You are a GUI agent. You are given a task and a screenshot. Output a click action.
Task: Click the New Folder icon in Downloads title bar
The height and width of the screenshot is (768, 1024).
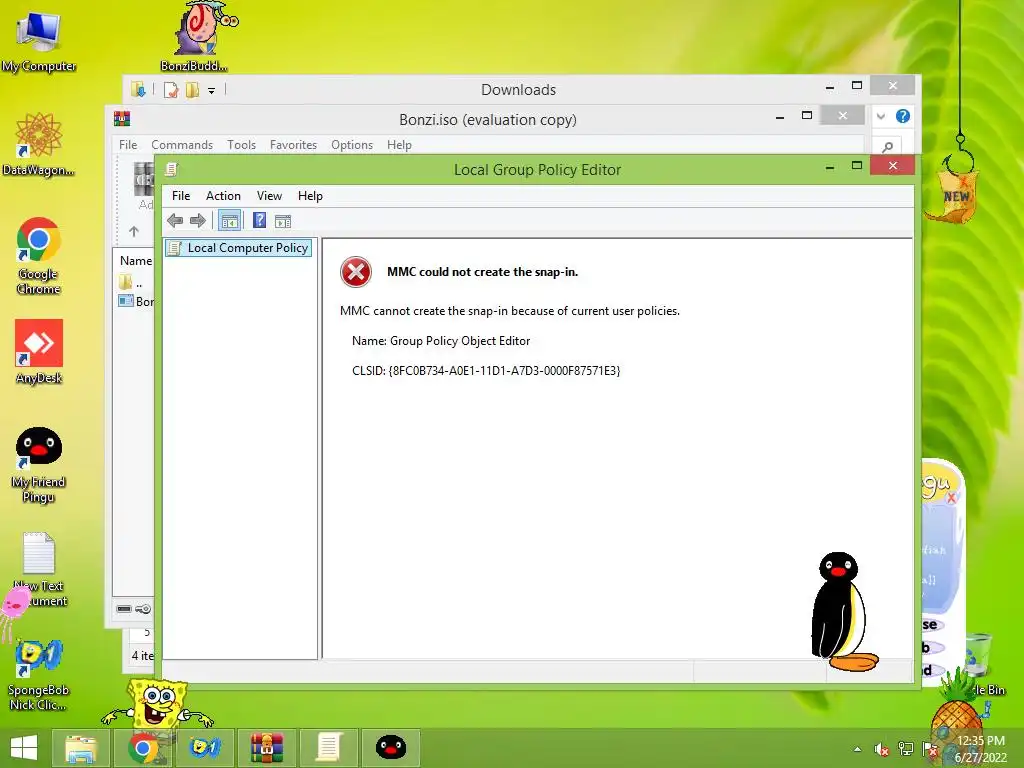[192, 90]
